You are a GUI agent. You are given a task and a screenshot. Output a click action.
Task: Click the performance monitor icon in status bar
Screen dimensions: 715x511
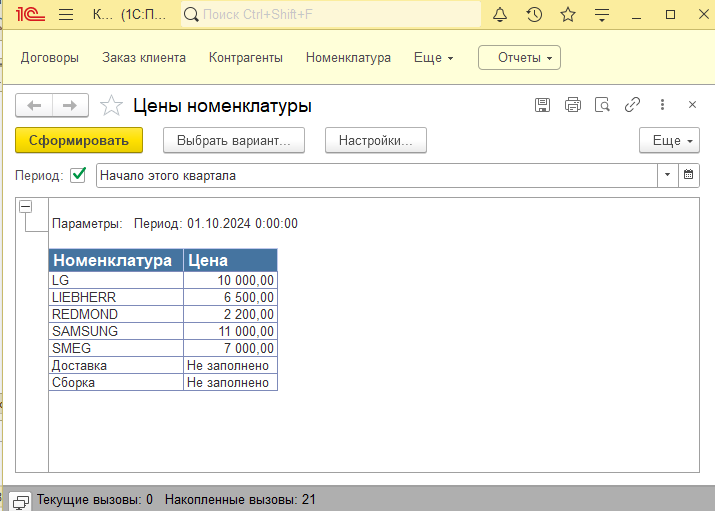(x=20, y=502)
